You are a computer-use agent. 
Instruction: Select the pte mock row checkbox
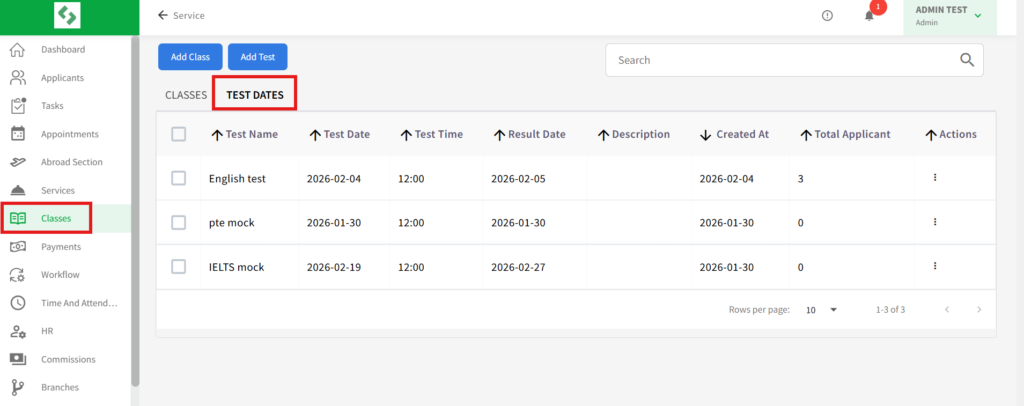pos(179,222)
